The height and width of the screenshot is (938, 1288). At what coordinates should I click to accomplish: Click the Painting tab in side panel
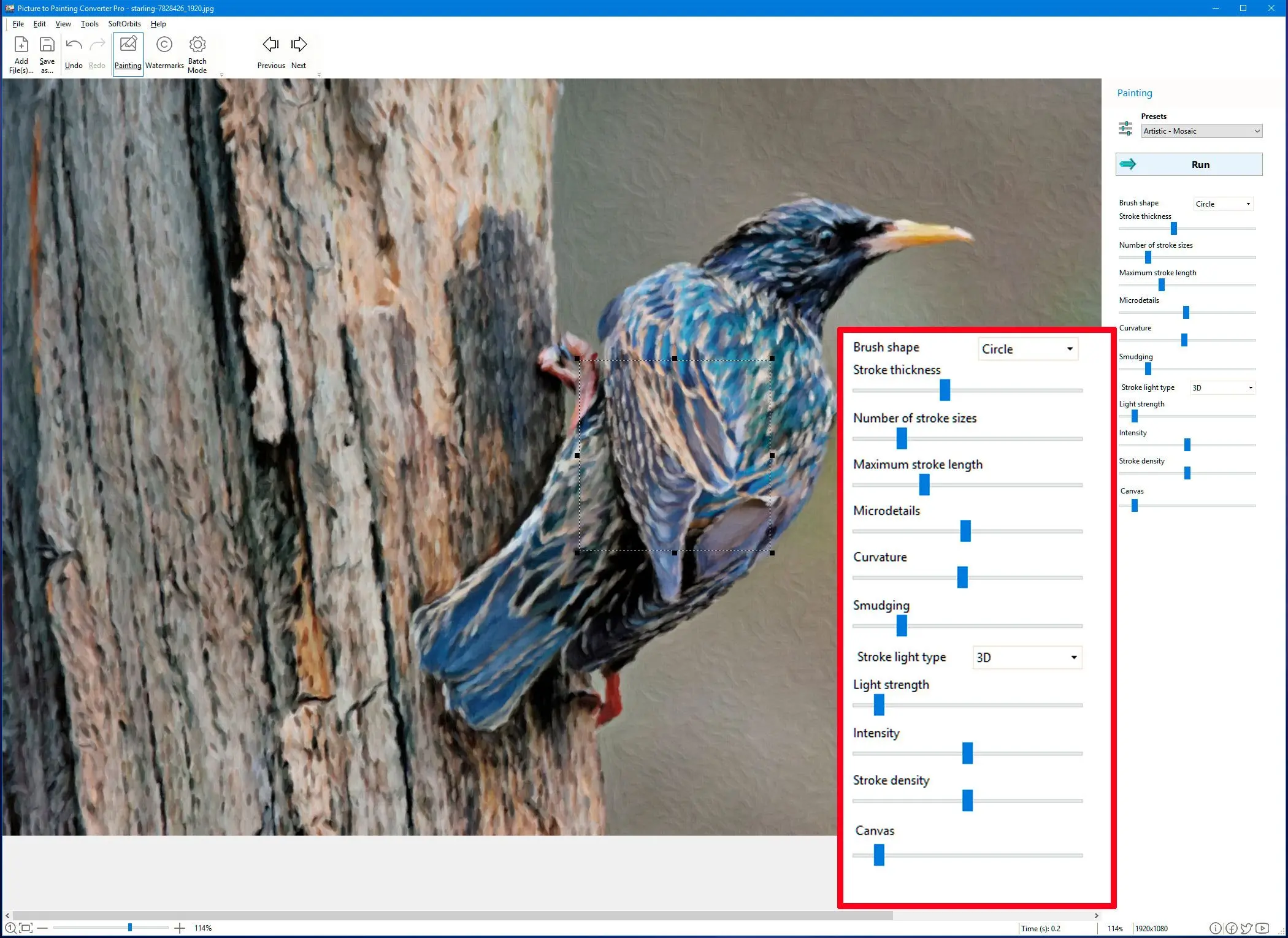pos(1134,92)
